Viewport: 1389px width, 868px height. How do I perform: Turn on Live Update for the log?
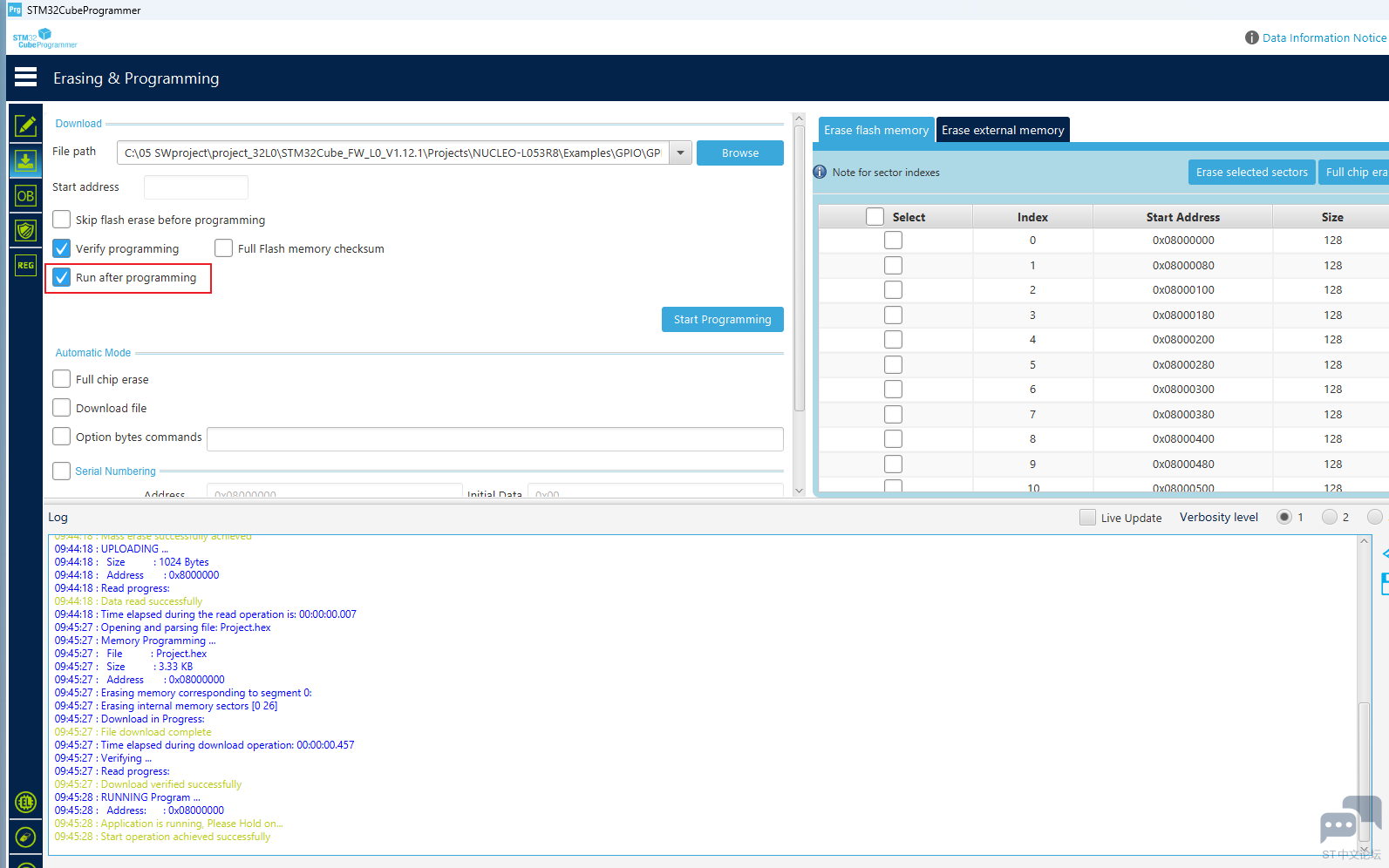(1087, 517)
